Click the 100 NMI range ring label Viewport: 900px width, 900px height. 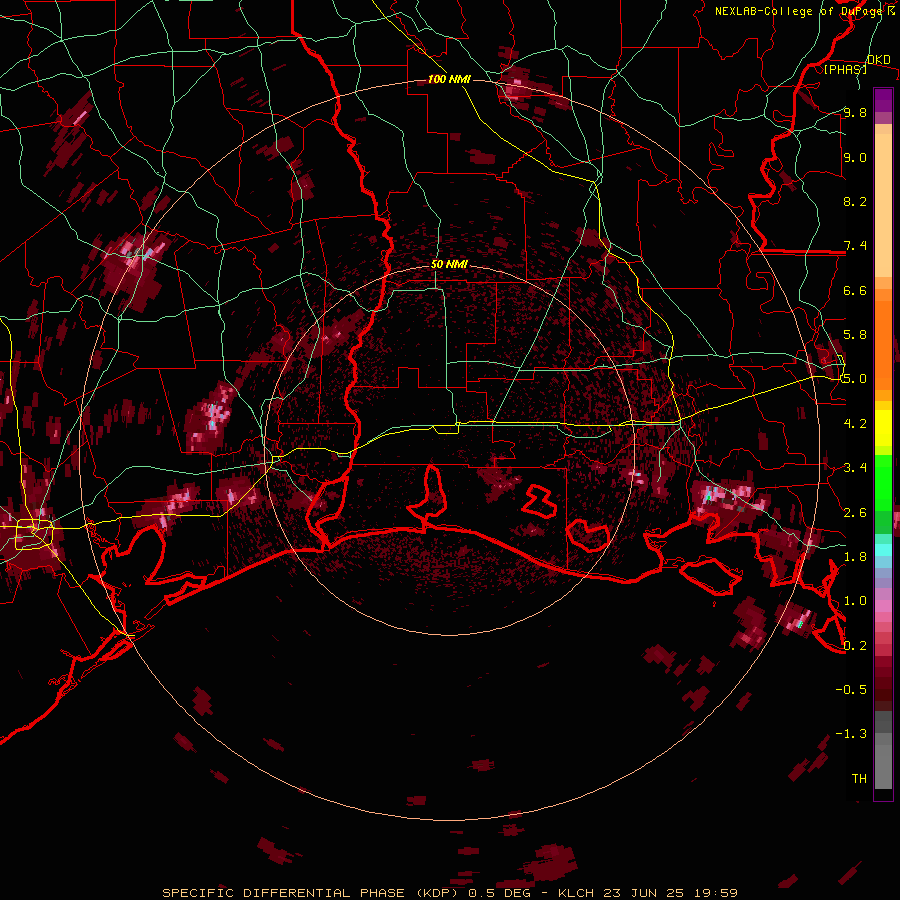pos(449,79)
